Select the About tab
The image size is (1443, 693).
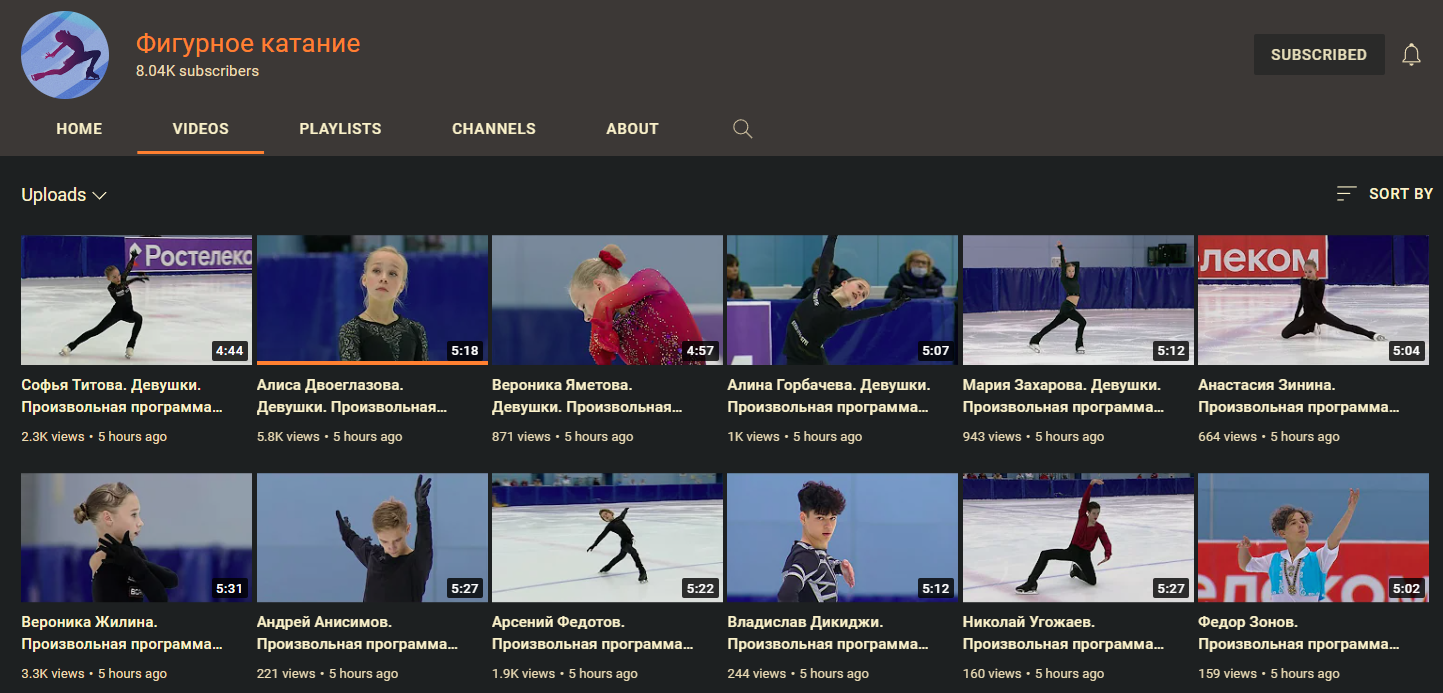[x=632, y=129]
